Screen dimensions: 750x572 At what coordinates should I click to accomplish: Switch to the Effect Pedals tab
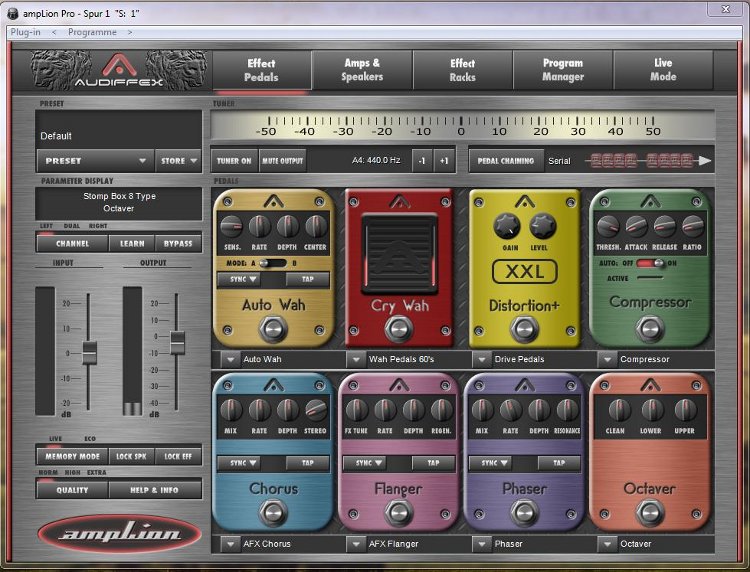pos(261,70)
